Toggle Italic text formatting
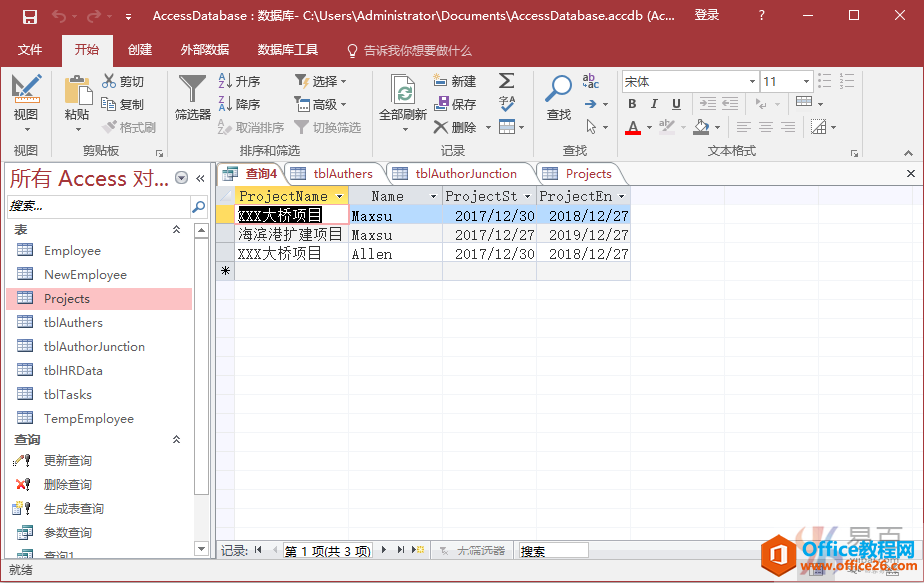Screen dimensions: 924x583 point(654,104)
